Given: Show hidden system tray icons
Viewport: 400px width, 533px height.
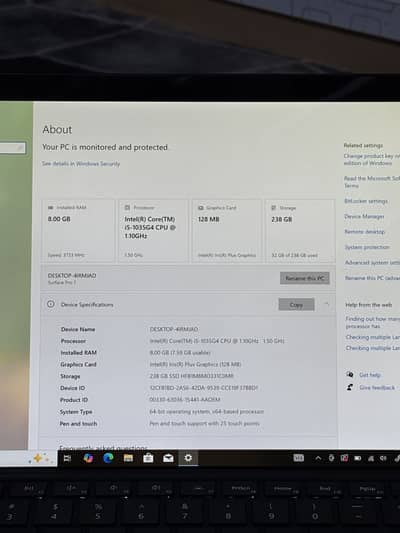Looking at the screenshot, I should (x=318, y=458).
